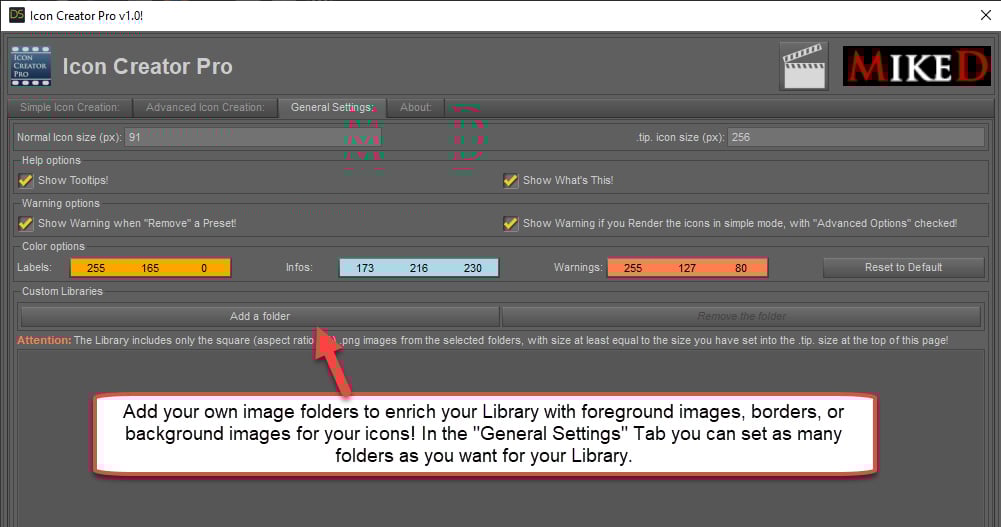Click the DS icon in title bar
Viewport: 1001px width, 527px height.
pos(16,14)
